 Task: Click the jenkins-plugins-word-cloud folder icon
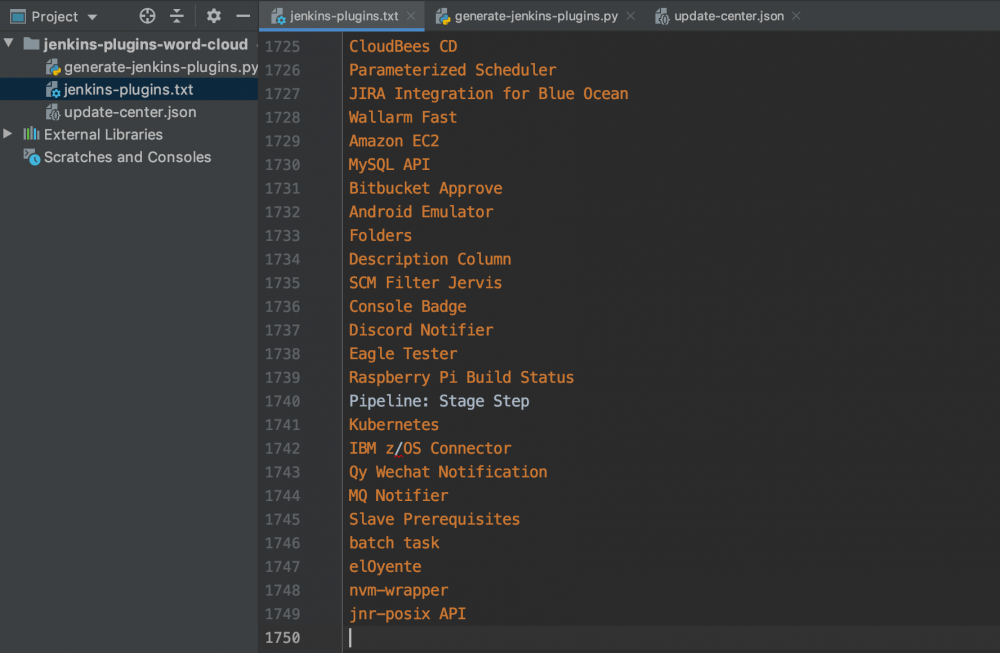pyautogui.click(x=30, y=44)
